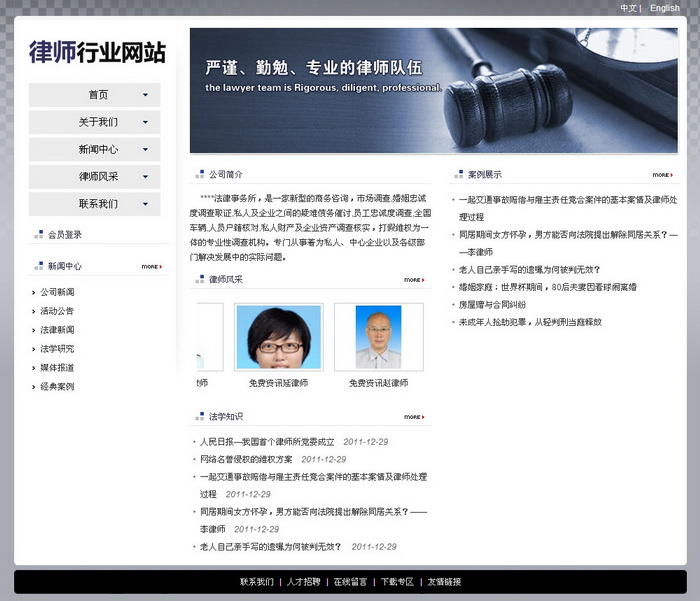Switch language to 中文
The height and width of the screenshot is (601, 700).
tap(628, 8)
